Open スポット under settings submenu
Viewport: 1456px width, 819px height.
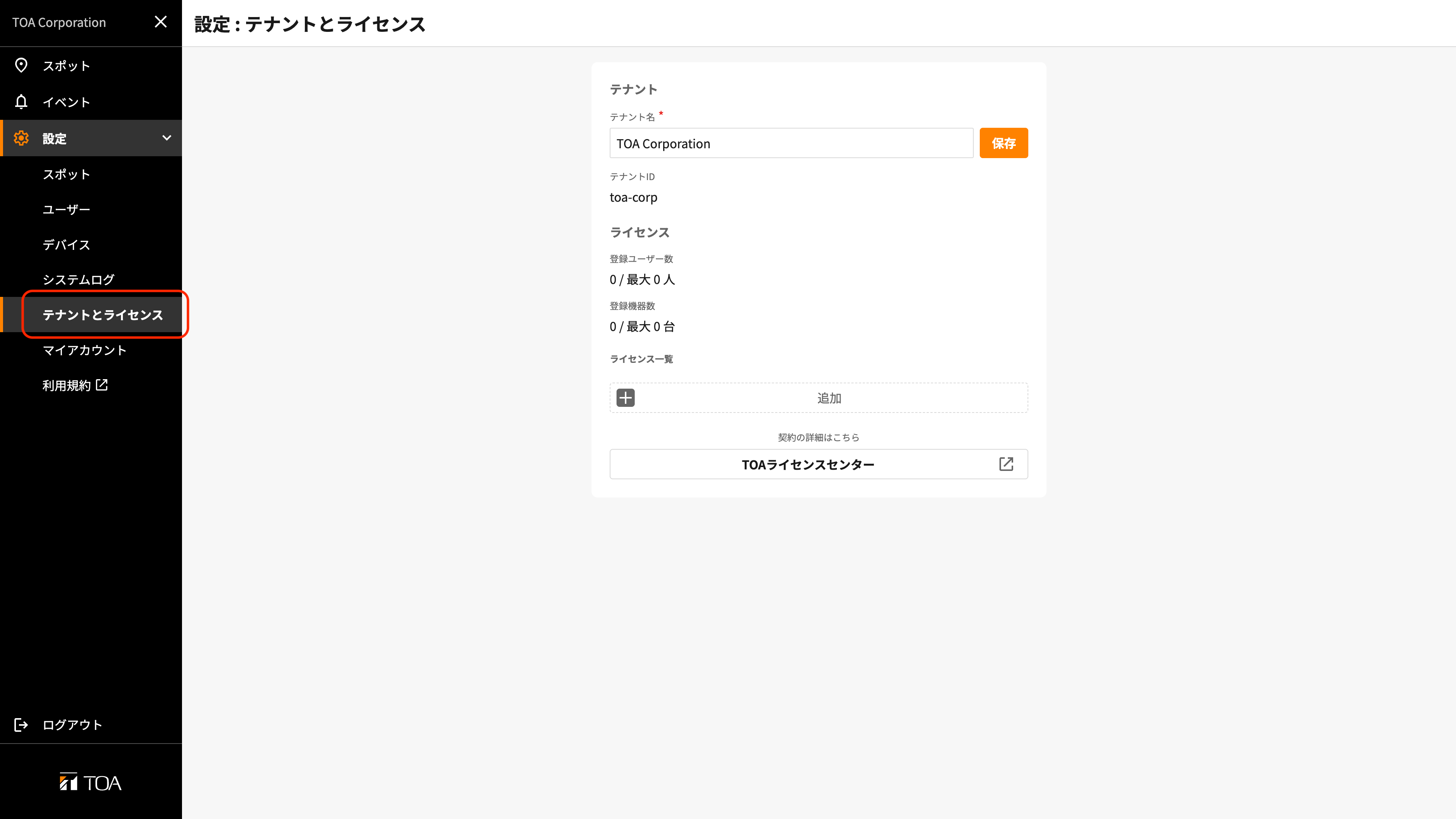click(x=91, y=174)
